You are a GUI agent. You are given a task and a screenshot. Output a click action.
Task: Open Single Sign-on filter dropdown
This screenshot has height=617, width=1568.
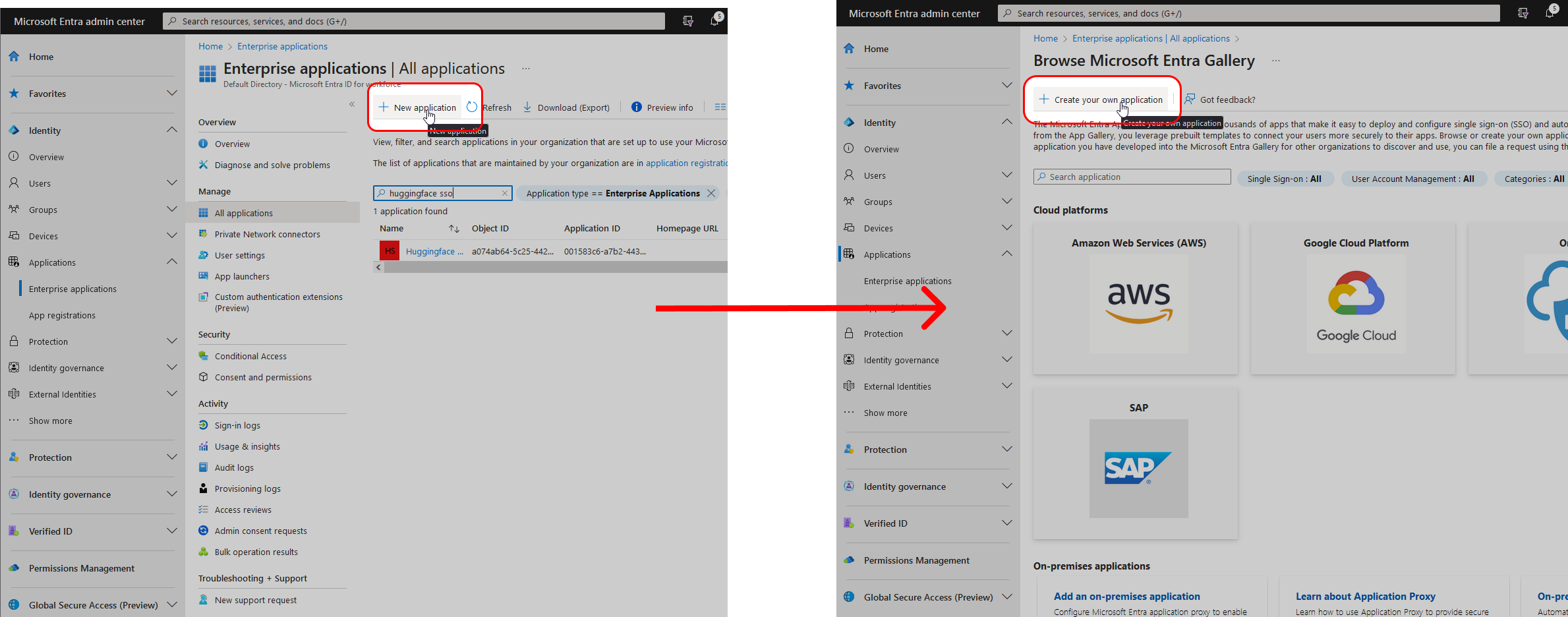pyautogui.click(x=1284, y=179)
